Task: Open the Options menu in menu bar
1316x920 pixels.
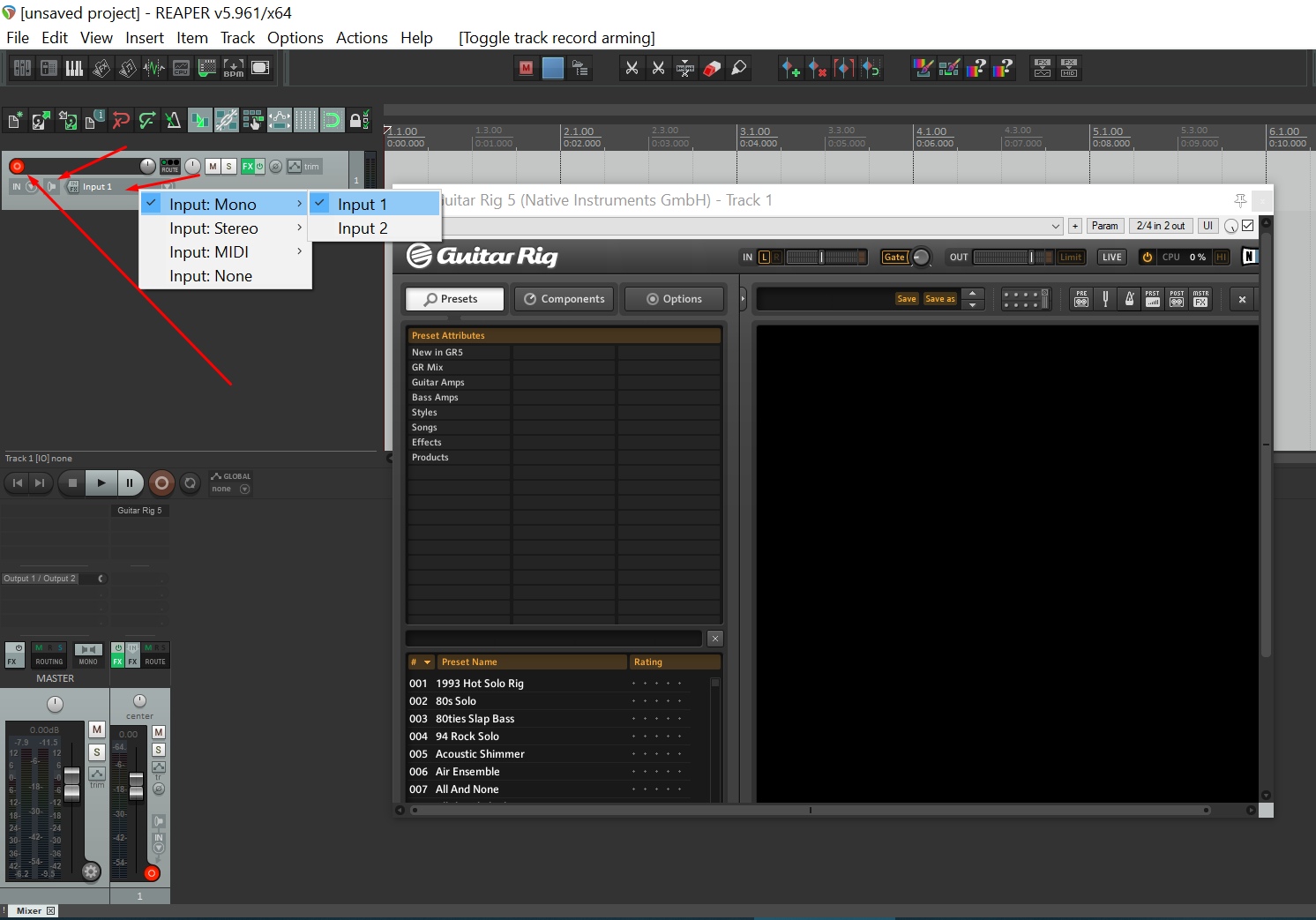Action: point(295,38)
